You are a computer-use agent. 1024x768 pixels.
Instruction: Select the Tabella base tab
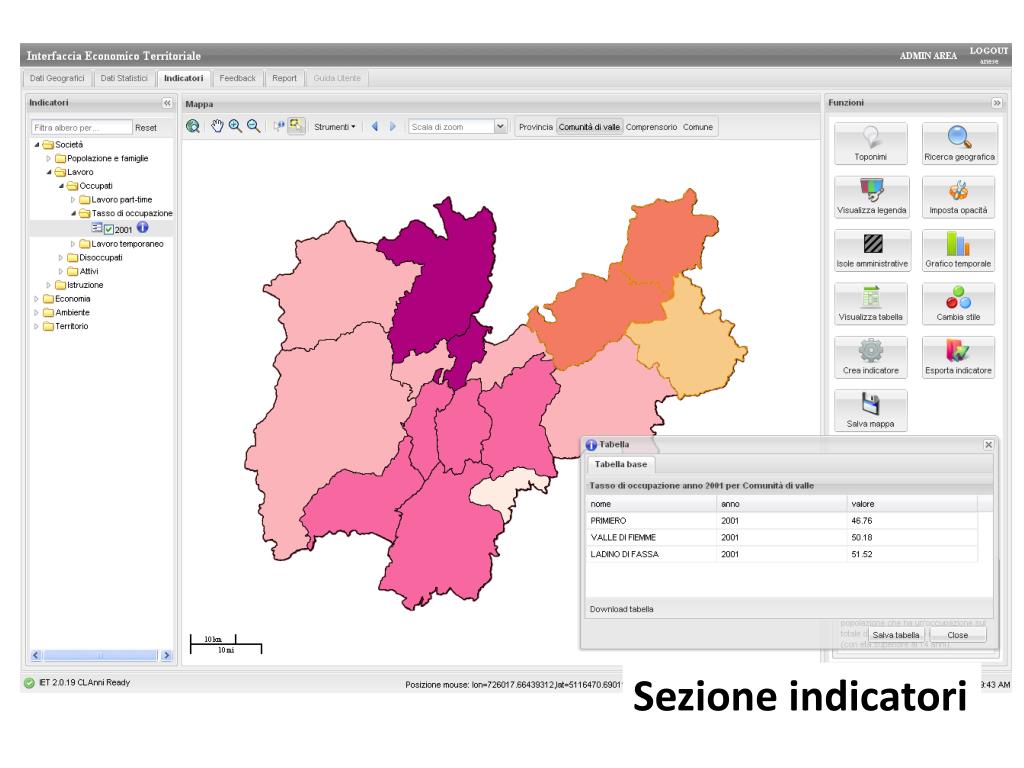tap(620, 464)
